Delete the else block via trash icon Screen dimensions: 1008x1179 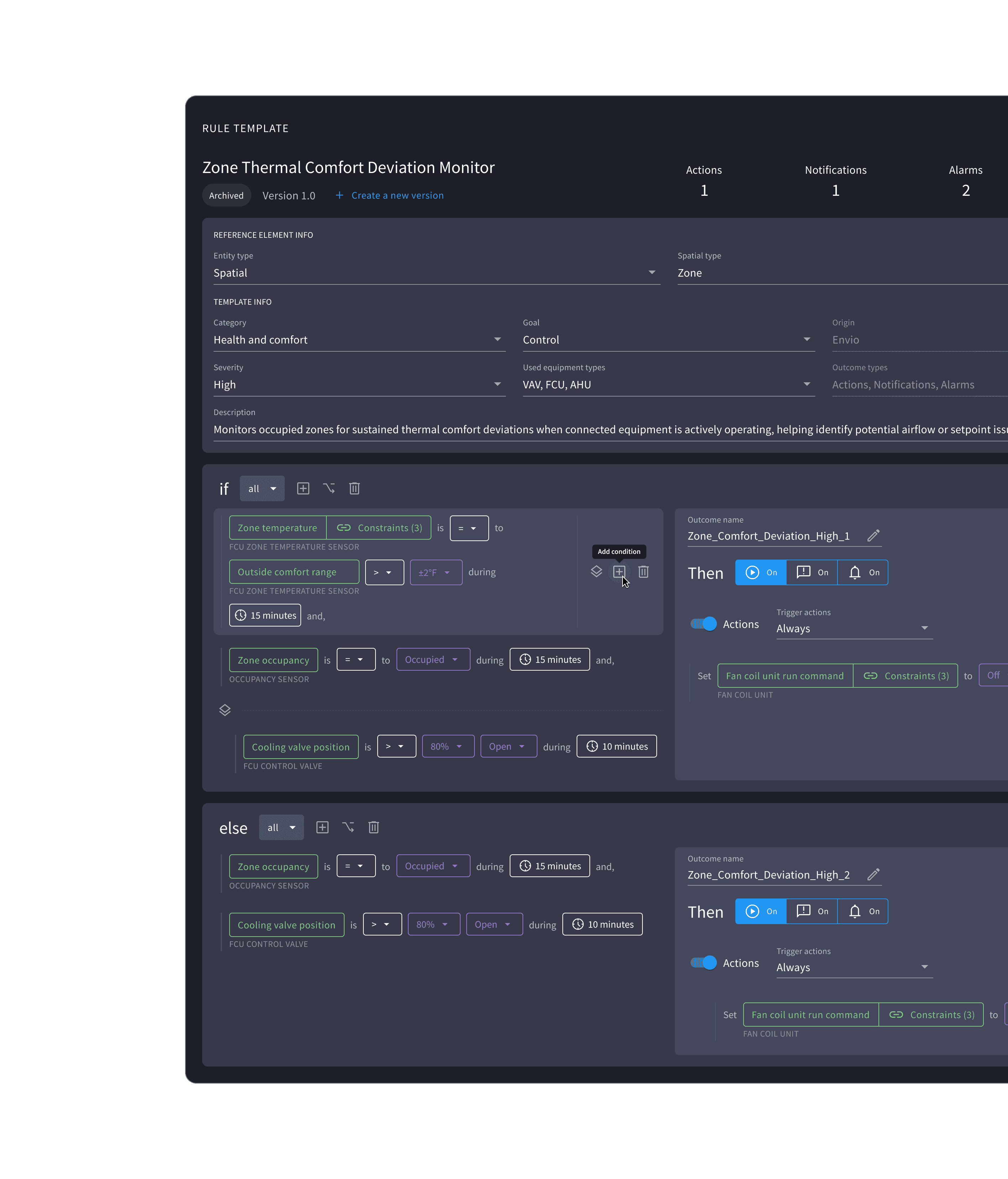[374, 827]
